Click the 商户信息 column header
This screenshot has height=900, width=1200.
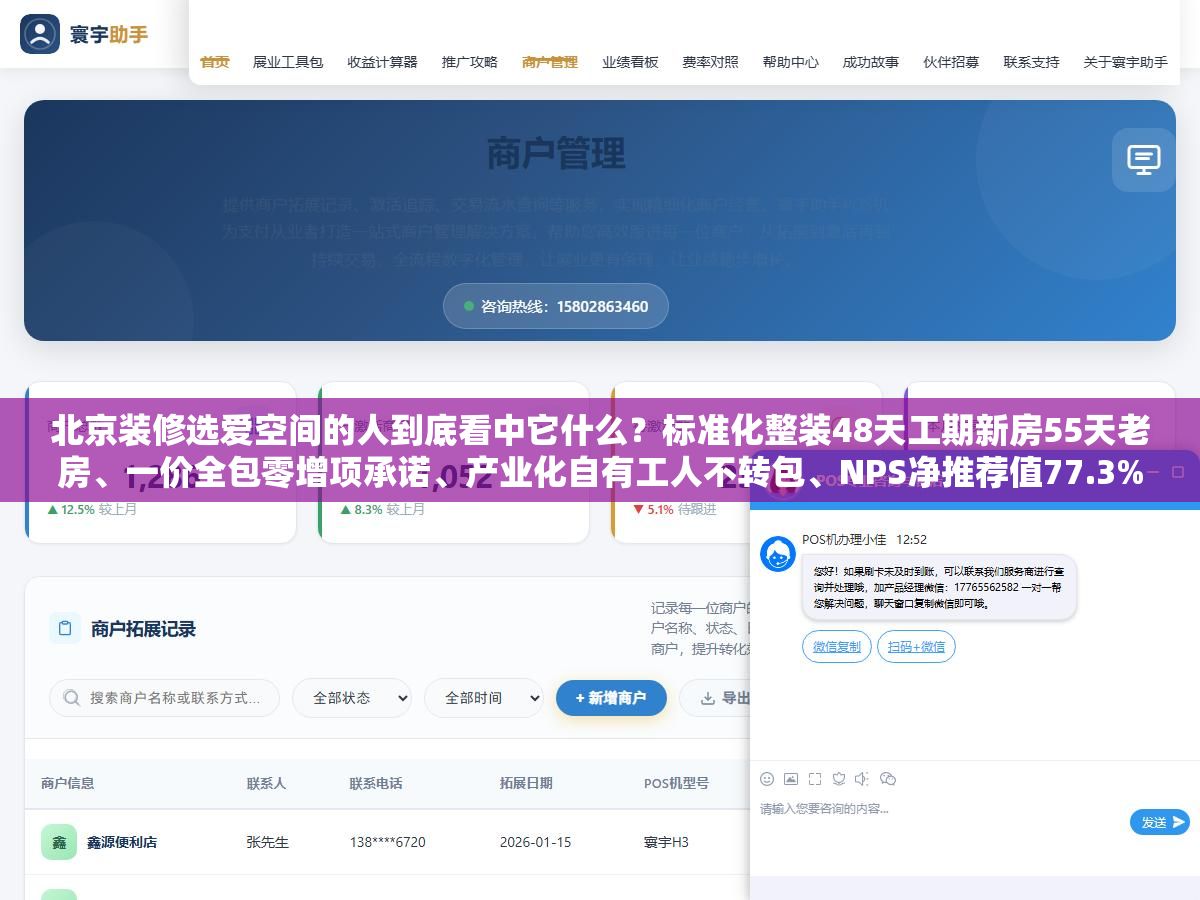click(68, 783)
